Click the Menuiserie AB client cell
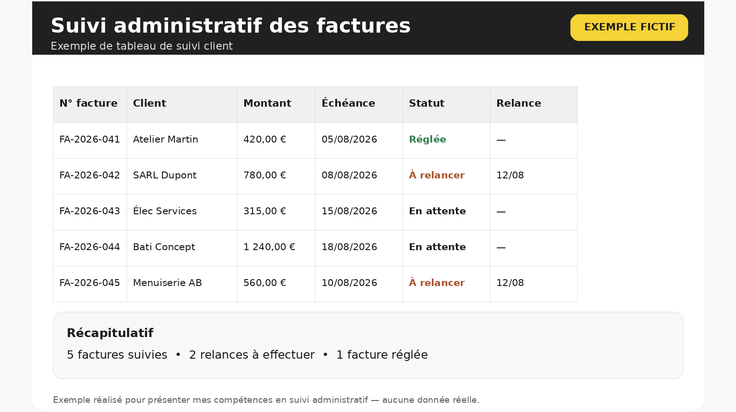 [x=182, y=283]
